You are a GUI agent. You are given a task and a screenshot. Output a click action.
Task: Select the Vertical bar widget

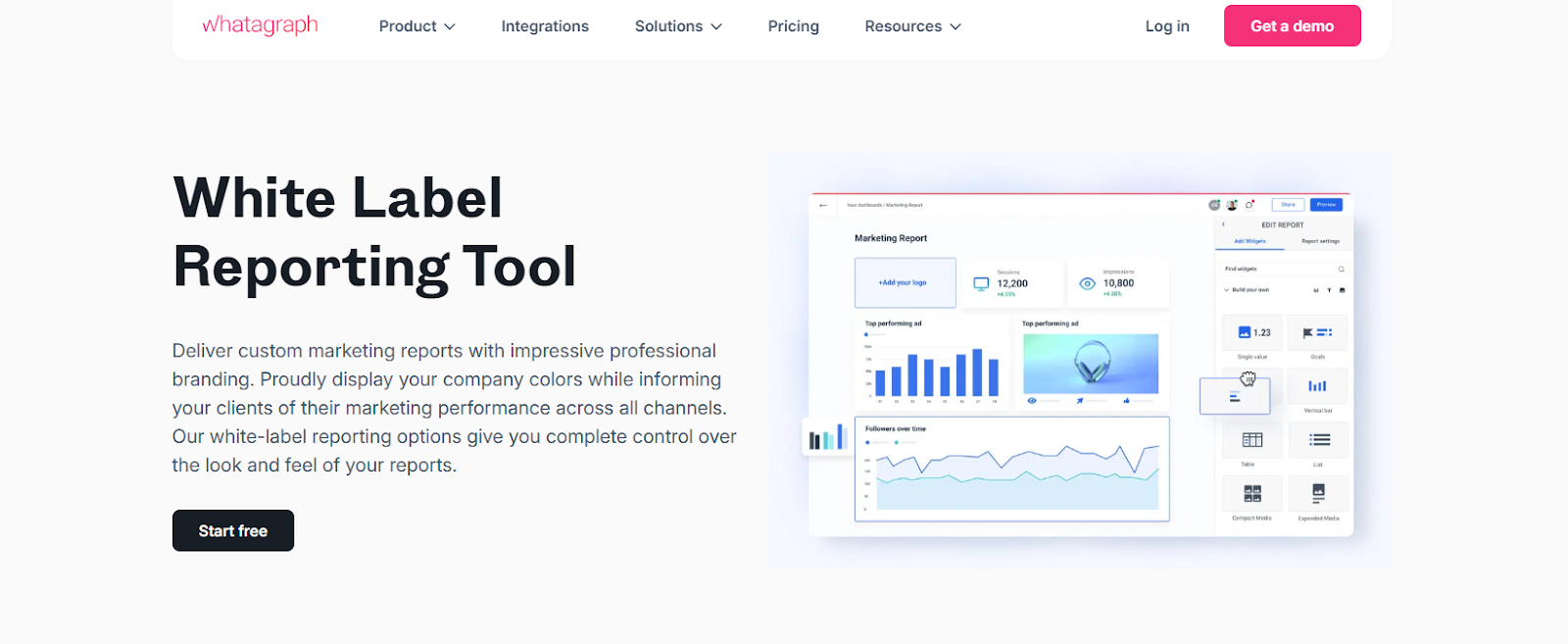pyautogui.click(x=1317, y=386)
